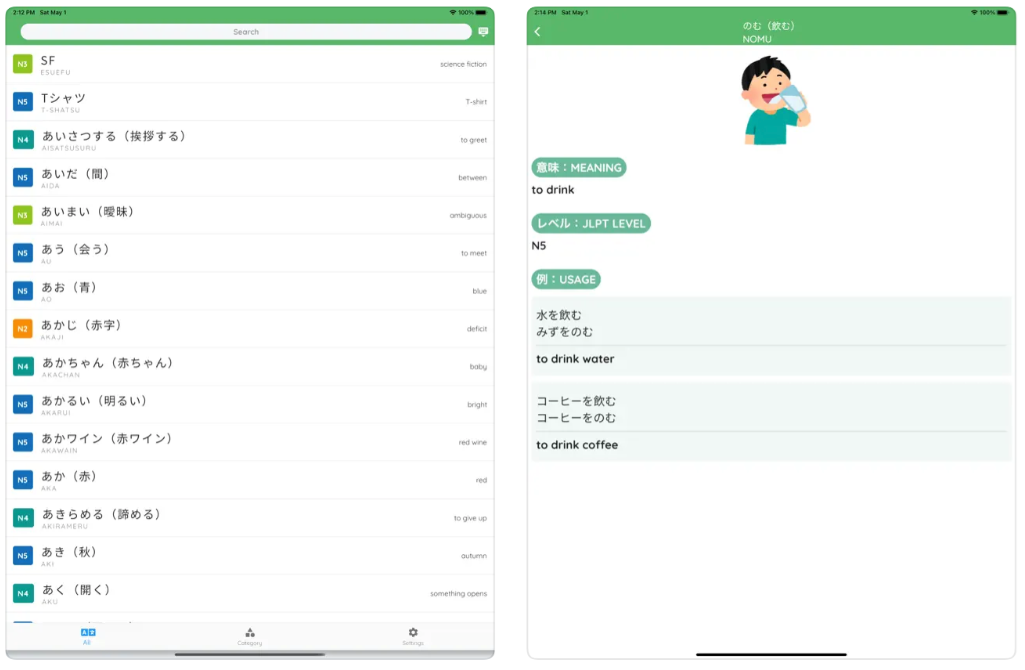Click the N3 badge next to SF
This screenshot has height=670, width=1025.
[x=22, y=64]
